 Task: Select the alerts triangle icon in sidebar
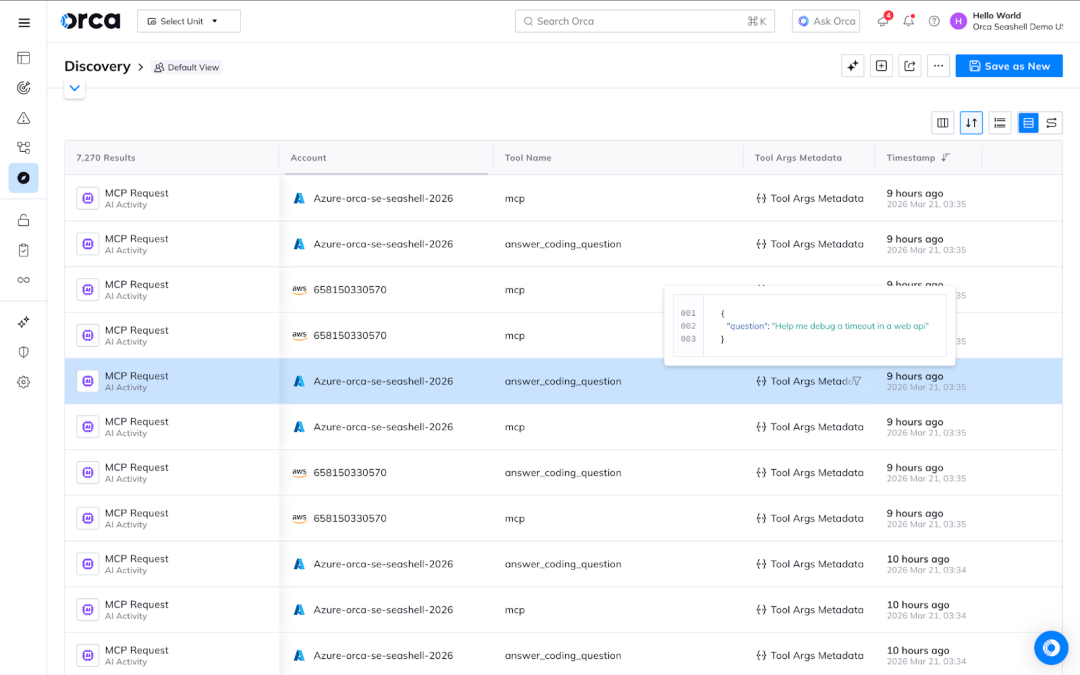pos(23,117)
